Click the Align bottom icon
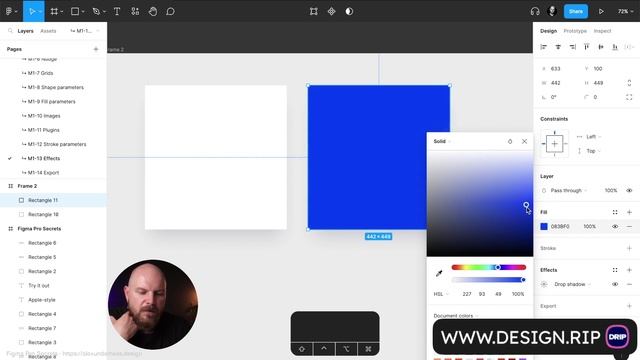Viewport: 640px width, 360px height. (x=615, y=47)
